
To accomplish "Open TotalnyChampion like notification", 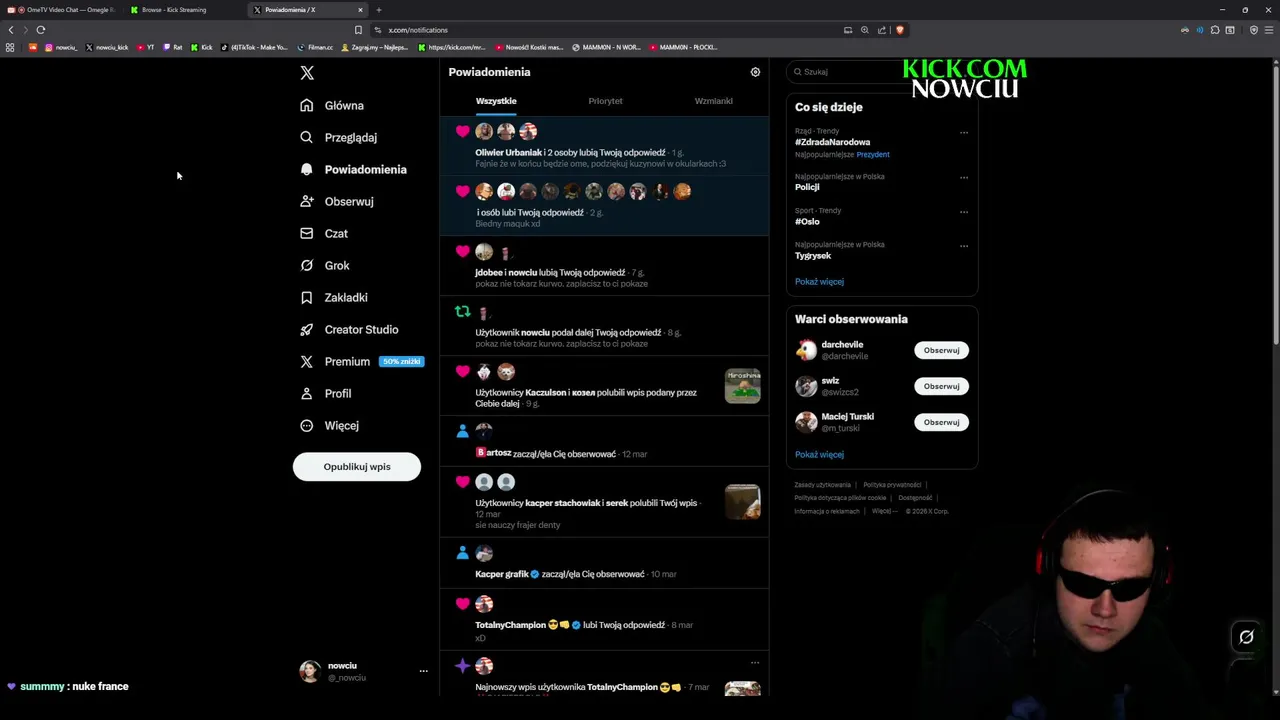I will click(x=604, y=618).
